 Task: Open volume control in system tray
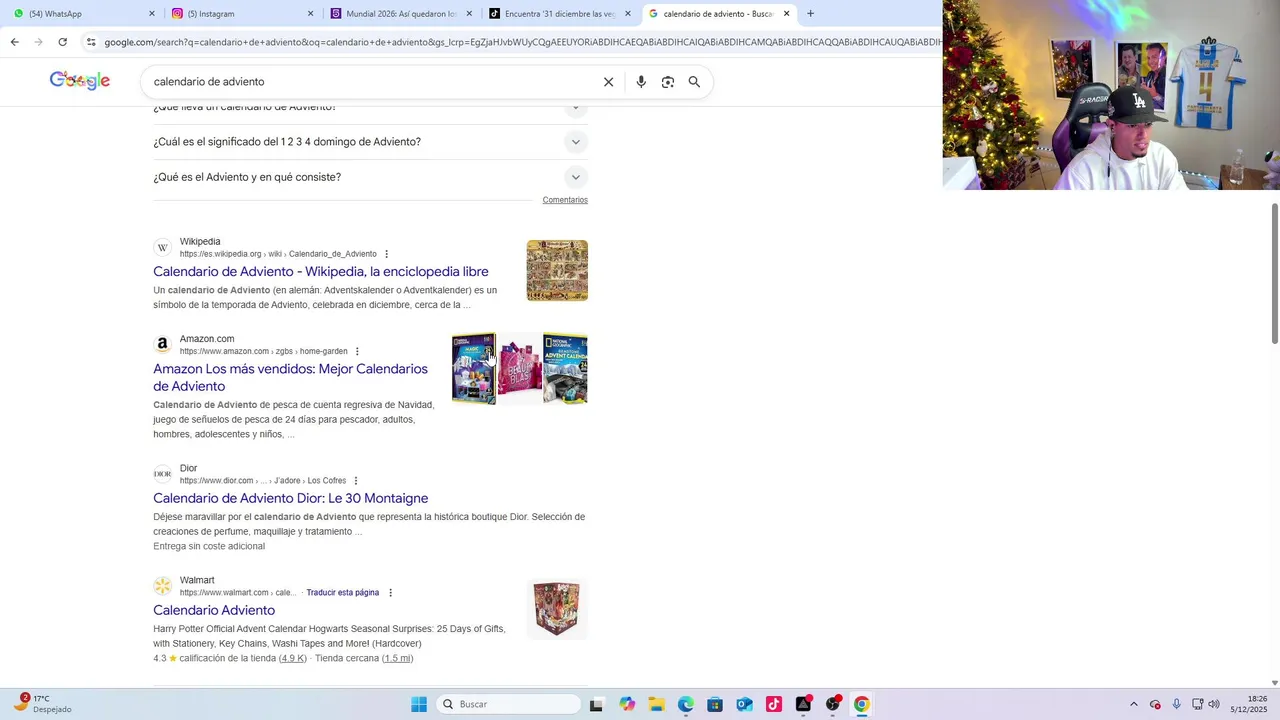[1214, 704]
